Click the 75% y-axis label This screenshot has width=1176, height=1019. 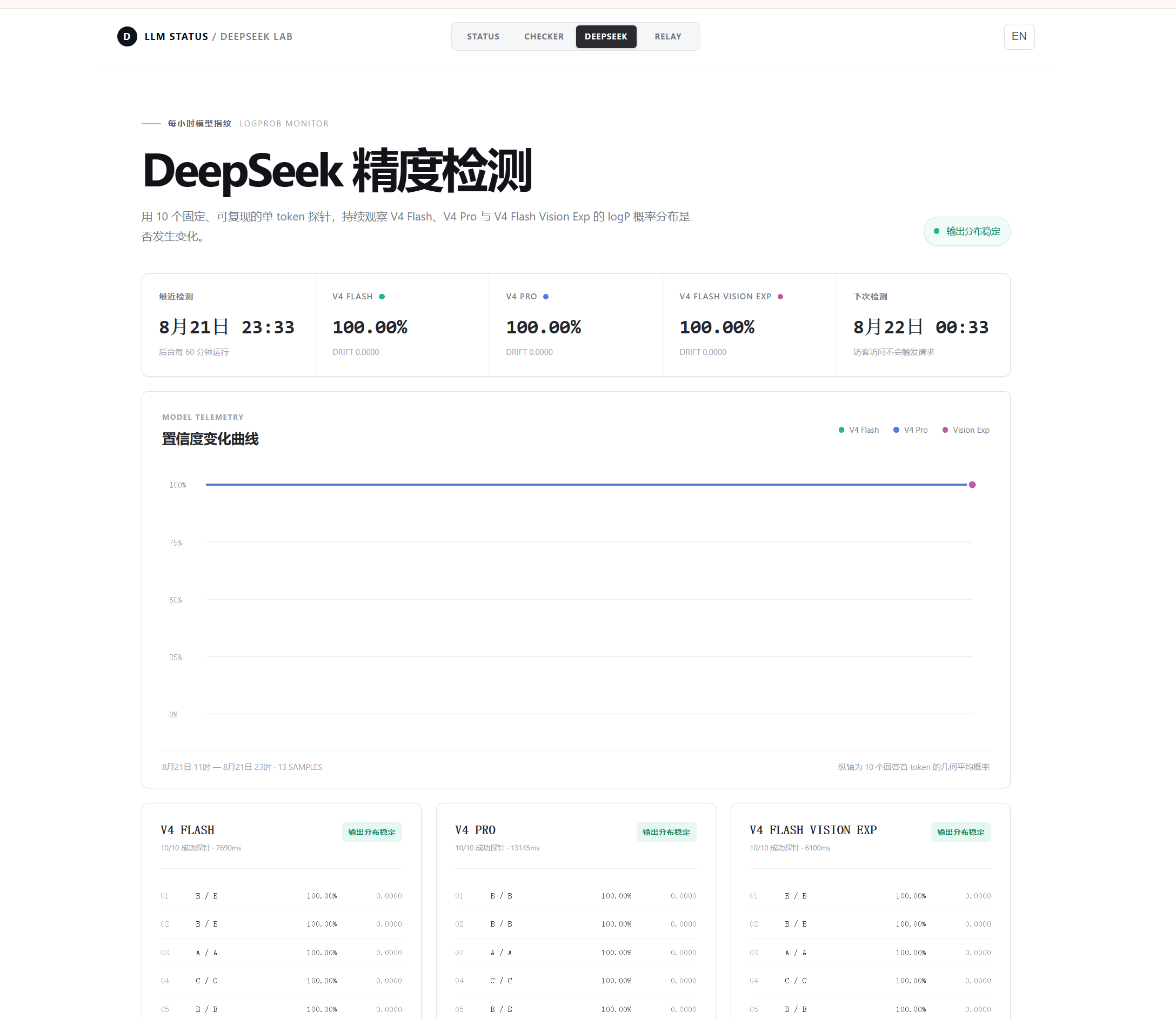coord(175,543)
